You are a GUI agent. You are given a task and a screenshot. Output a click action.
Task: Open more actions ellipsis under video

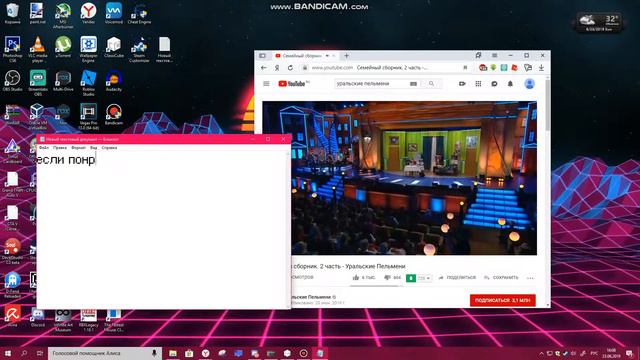530,278
